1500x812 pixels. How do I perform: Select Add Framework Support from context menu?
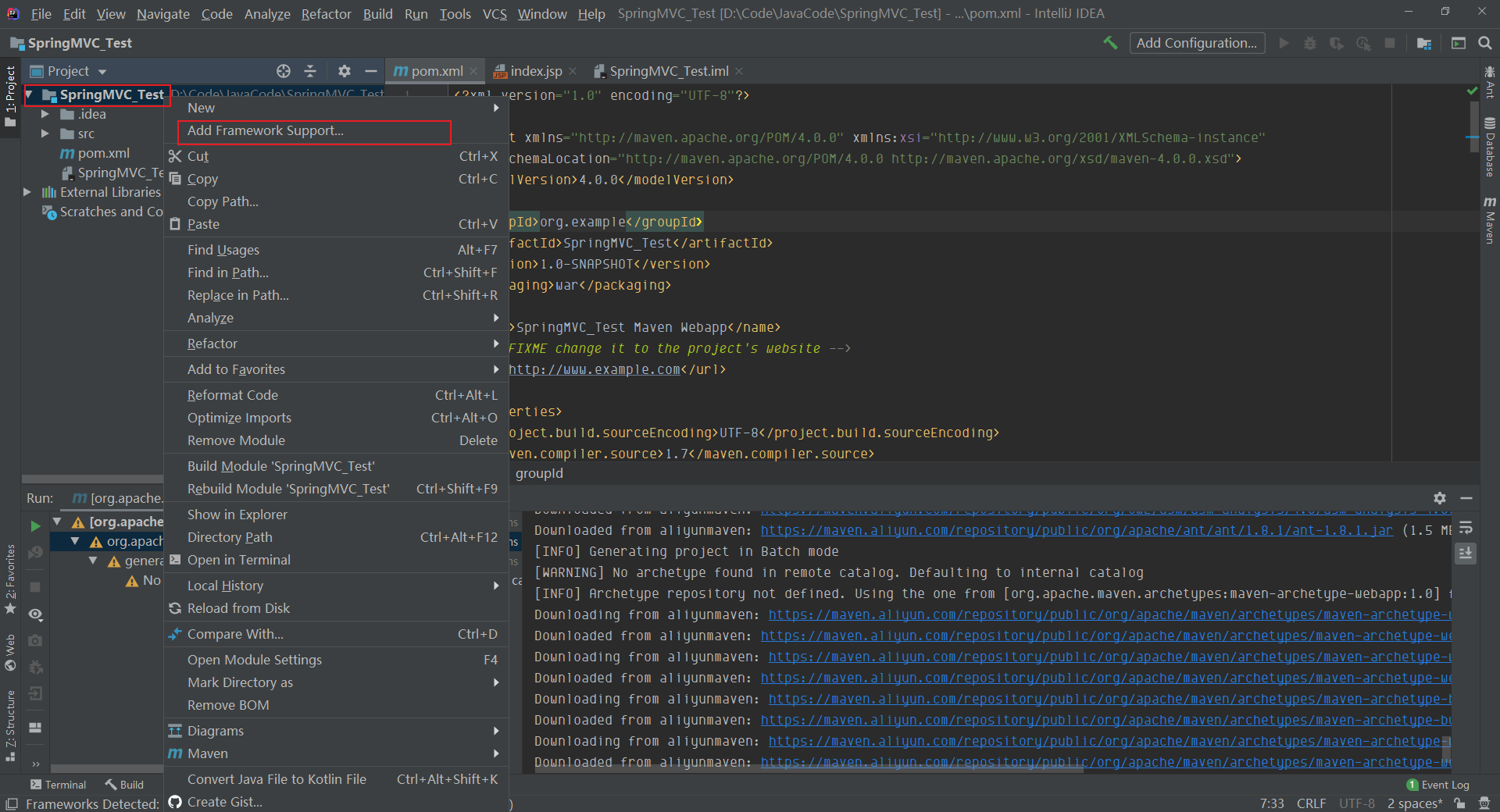point(266,131)
